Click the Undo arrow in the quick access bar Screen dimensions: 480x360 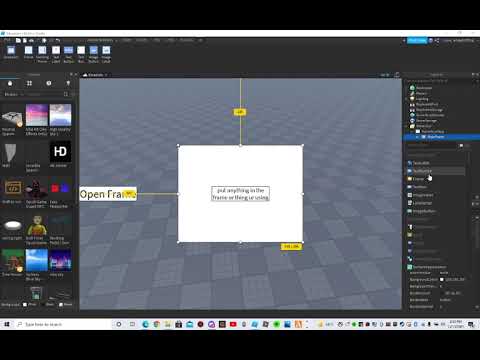click(x=58, y=40)
